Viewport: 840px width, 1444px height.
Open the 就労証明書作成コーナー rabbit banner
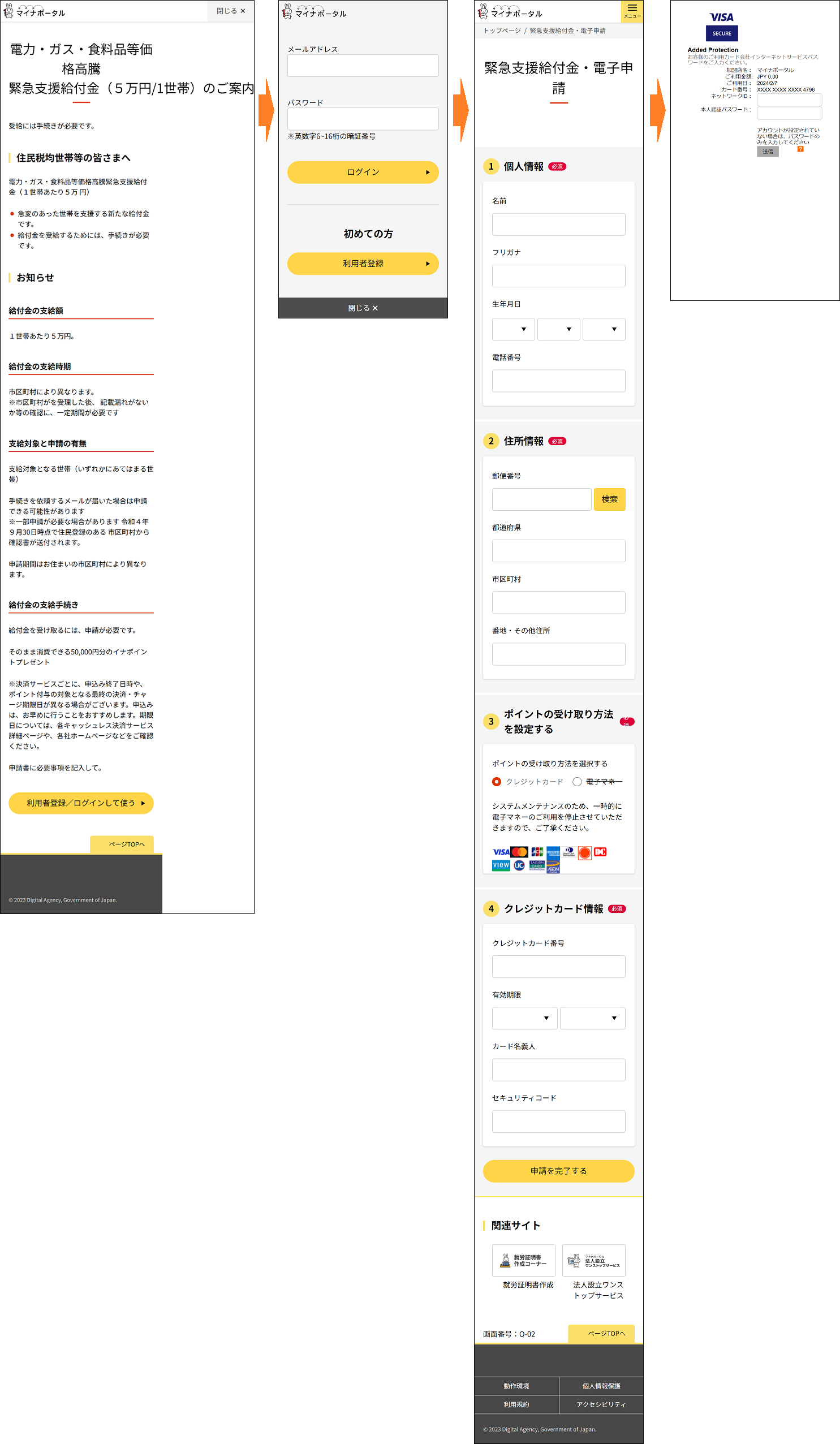pyautogui.click(x=523, y=1260)
